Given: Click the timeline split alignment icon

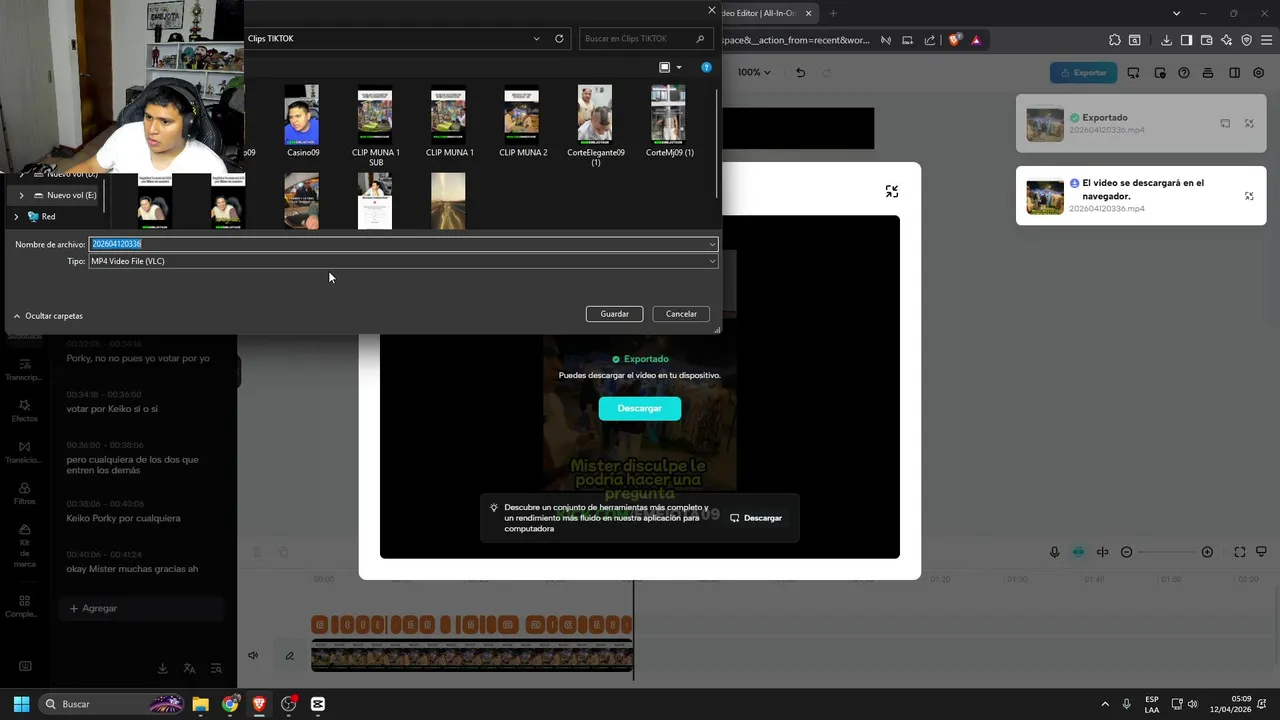Looking at the screenshot, I should point(1102,552).
